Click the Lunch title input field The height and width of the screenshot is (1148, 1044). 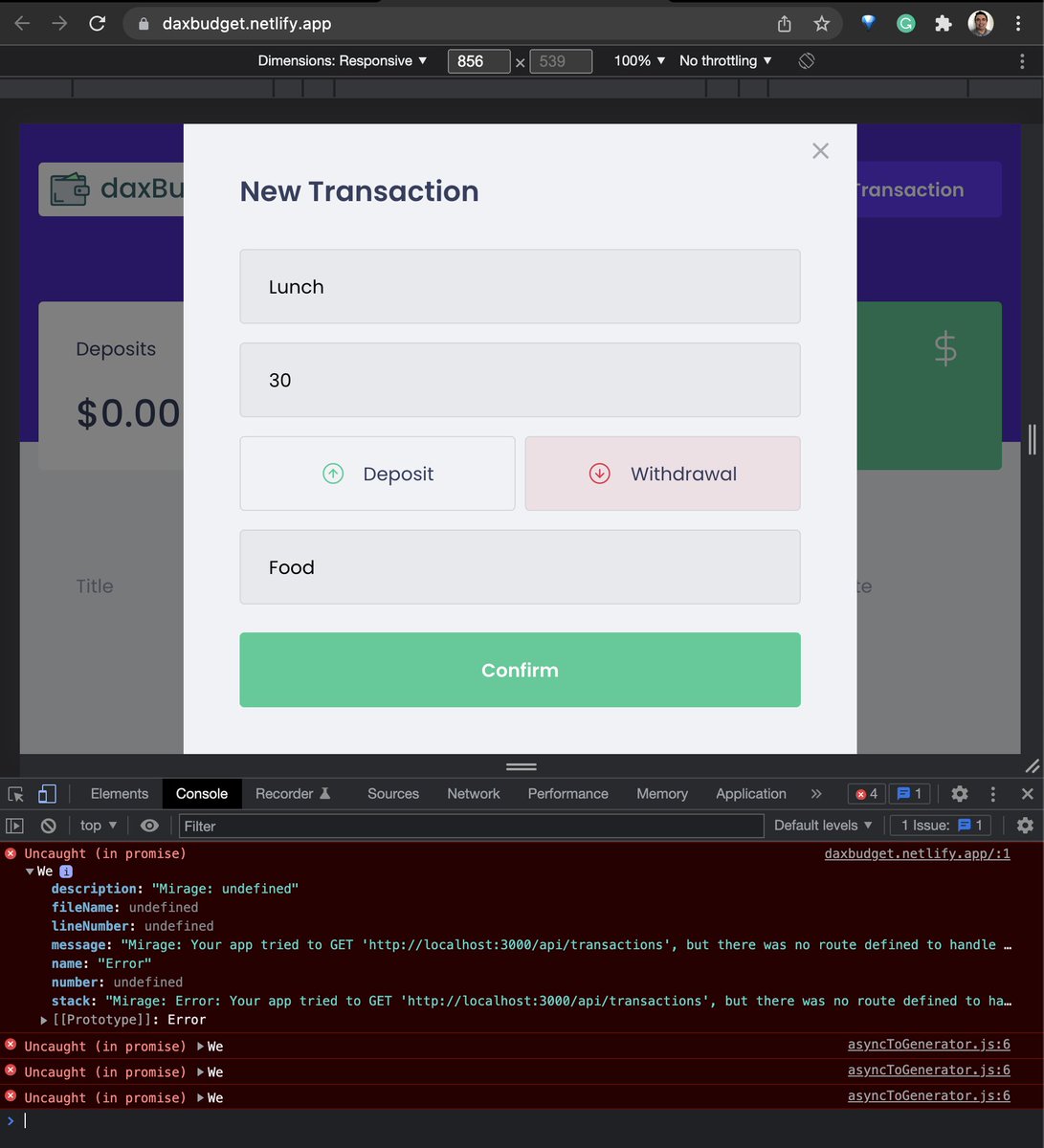pos(520,287)
